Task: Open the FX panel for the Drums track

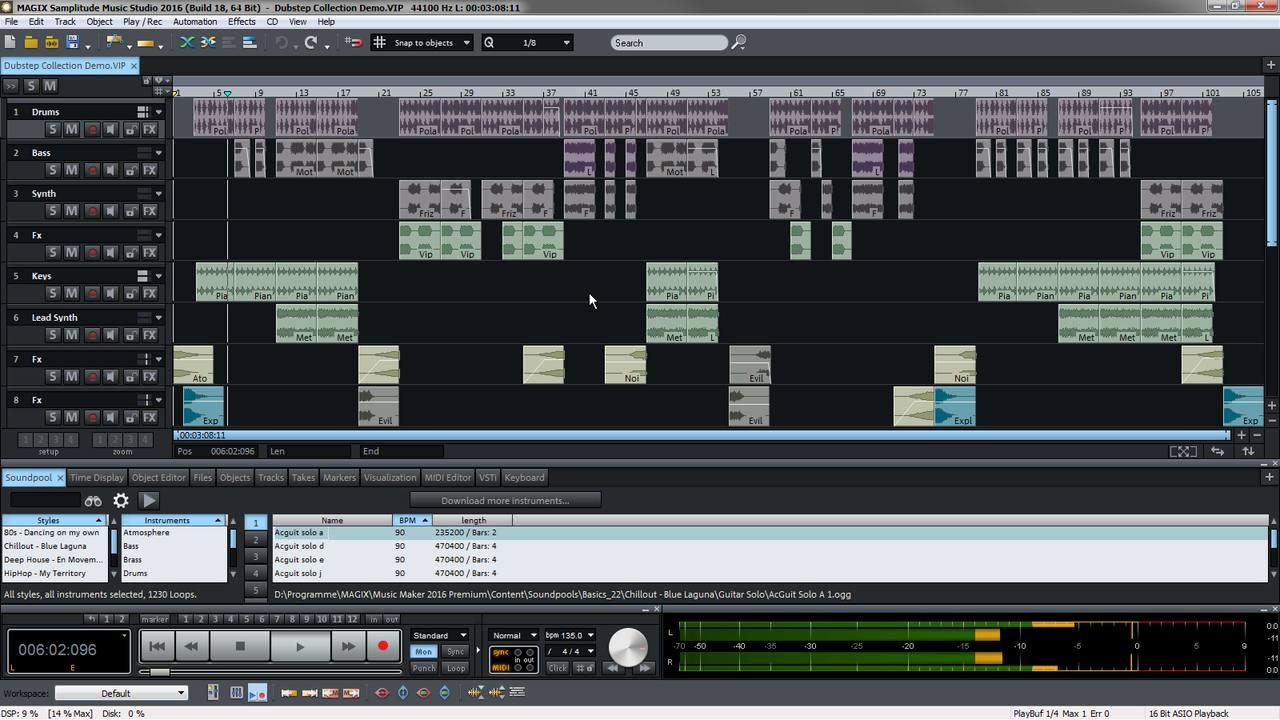Action: click(148, 128)
